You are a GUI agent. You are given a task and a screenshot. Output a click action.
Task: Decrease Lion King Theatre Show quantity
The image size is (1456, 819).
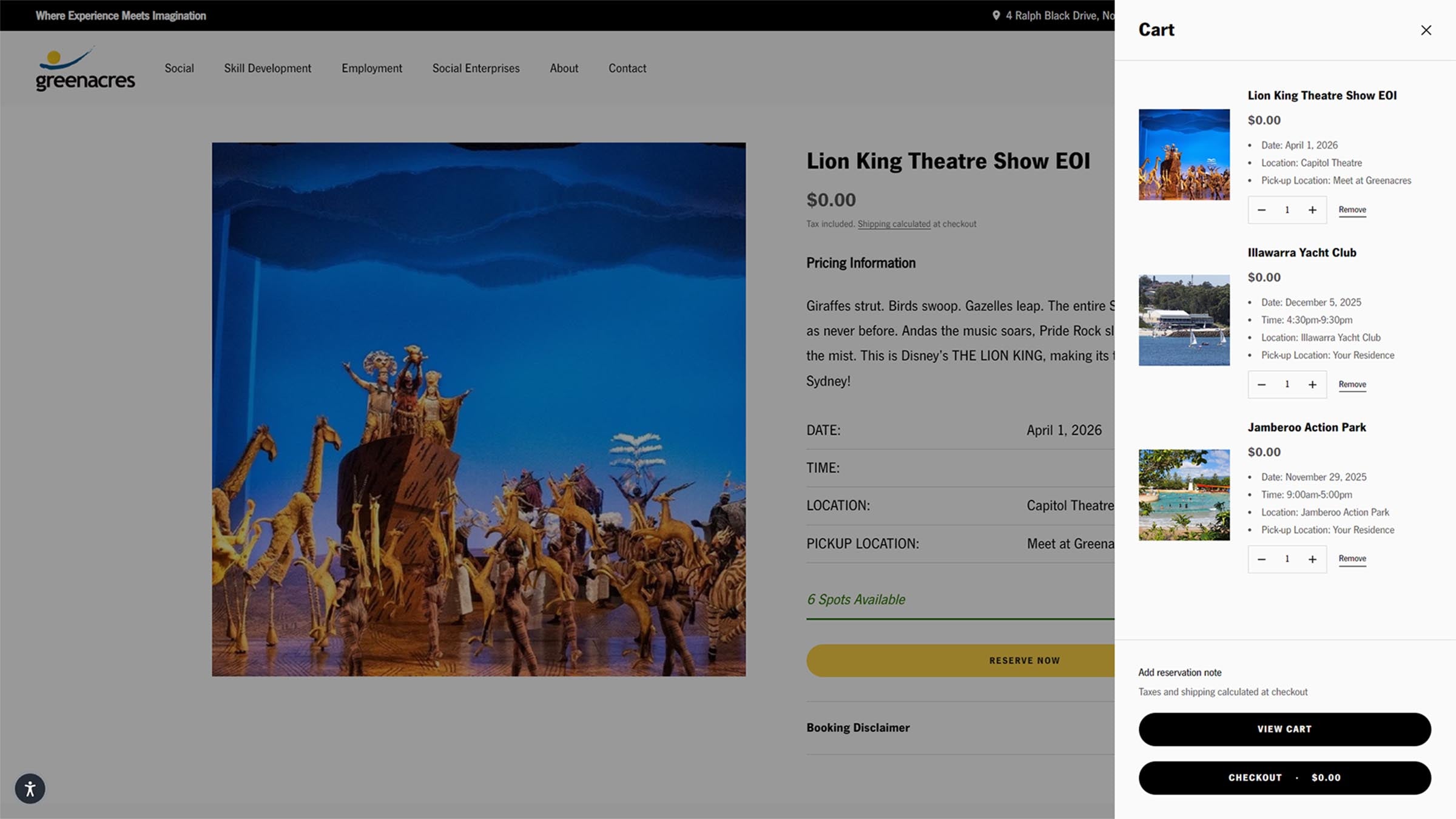[1261, 210]
